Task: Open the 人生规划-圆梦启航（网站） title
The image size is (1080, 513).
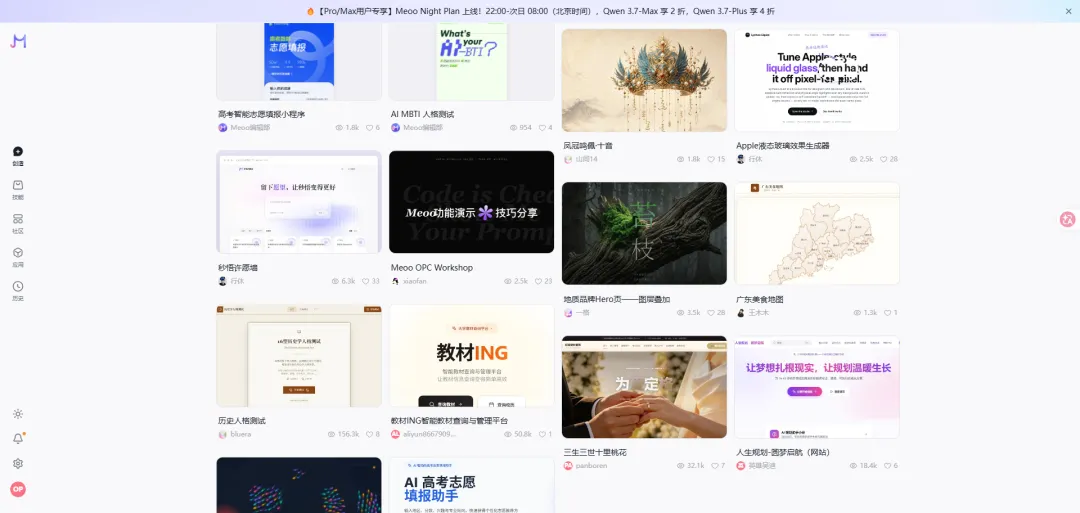Action: coord(783,452)
